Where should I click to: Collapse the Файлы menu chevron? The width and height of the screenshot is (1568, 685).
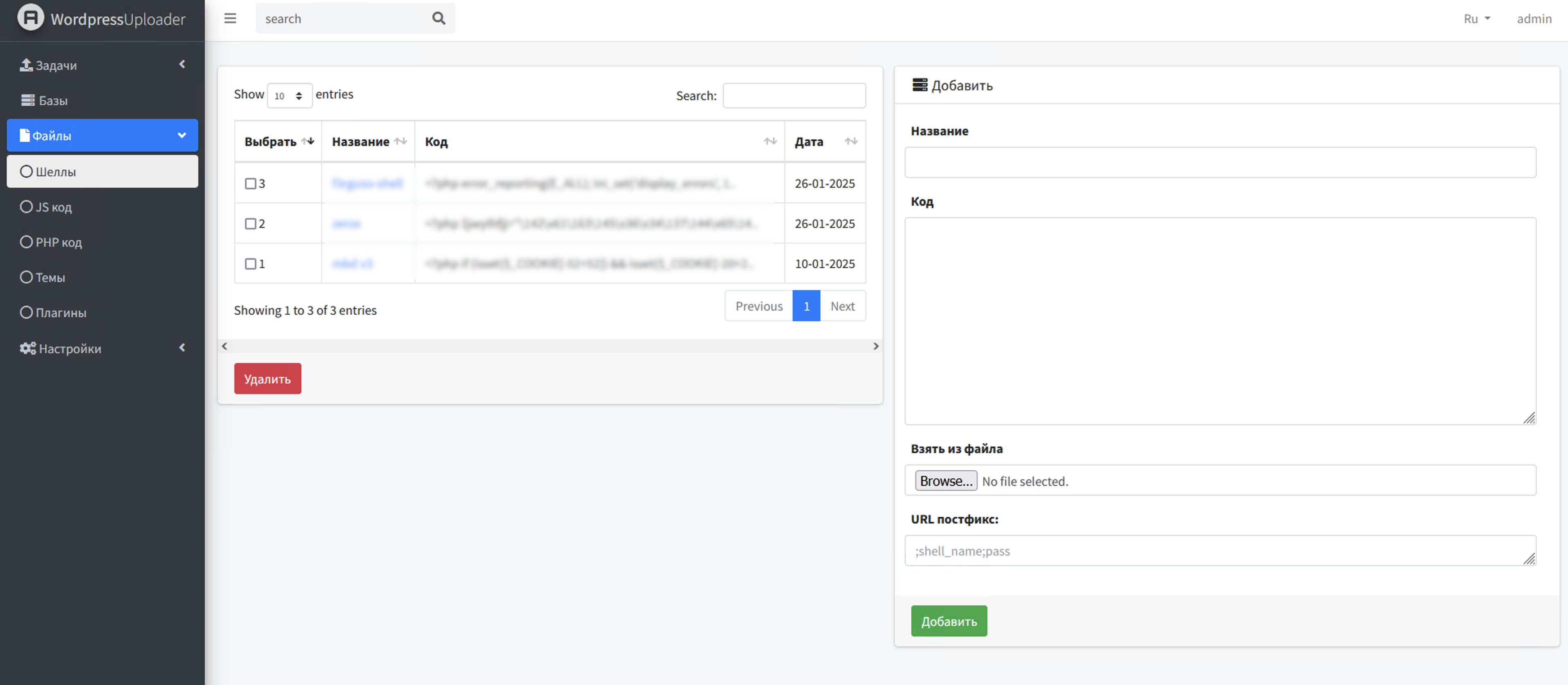[181, 135]
